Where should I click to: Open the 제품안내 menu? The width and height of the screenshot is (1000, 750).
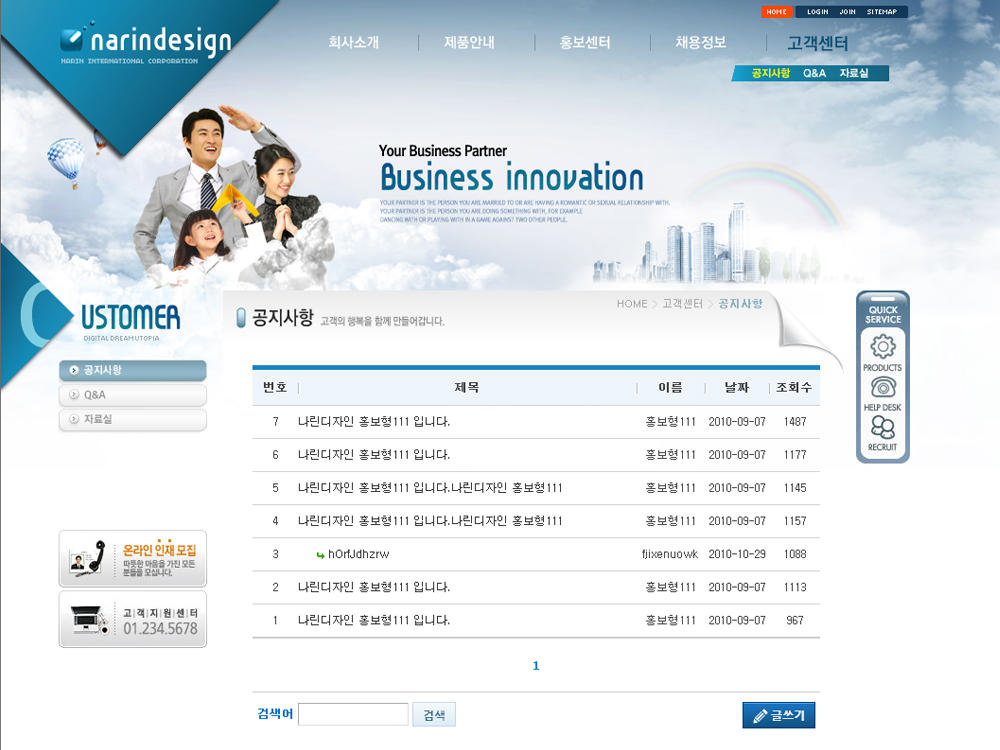click(x=470, y=43)
